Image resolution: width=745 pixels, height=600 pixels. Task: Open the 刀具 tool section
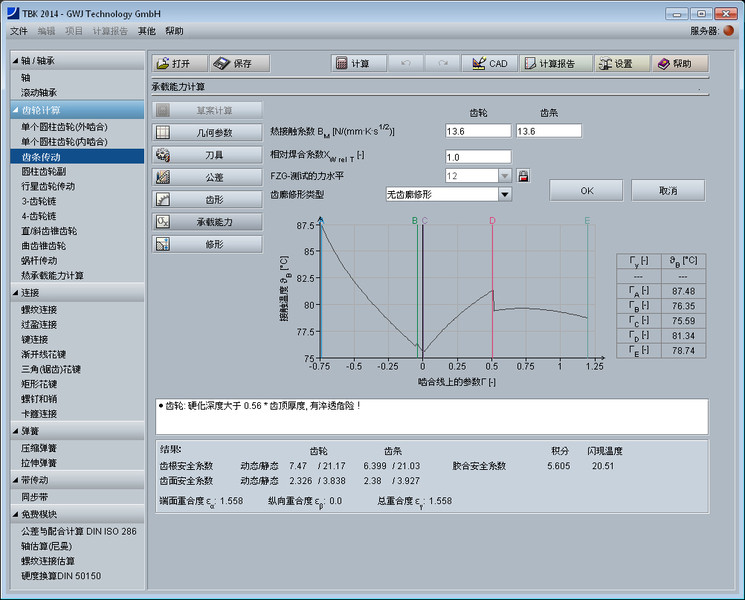click(207, 154)
